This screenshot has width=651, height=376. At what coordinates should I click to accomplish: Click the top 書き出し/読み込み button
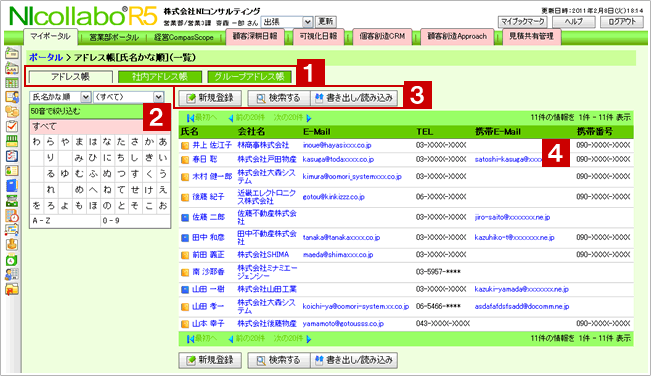pos(354,98)
